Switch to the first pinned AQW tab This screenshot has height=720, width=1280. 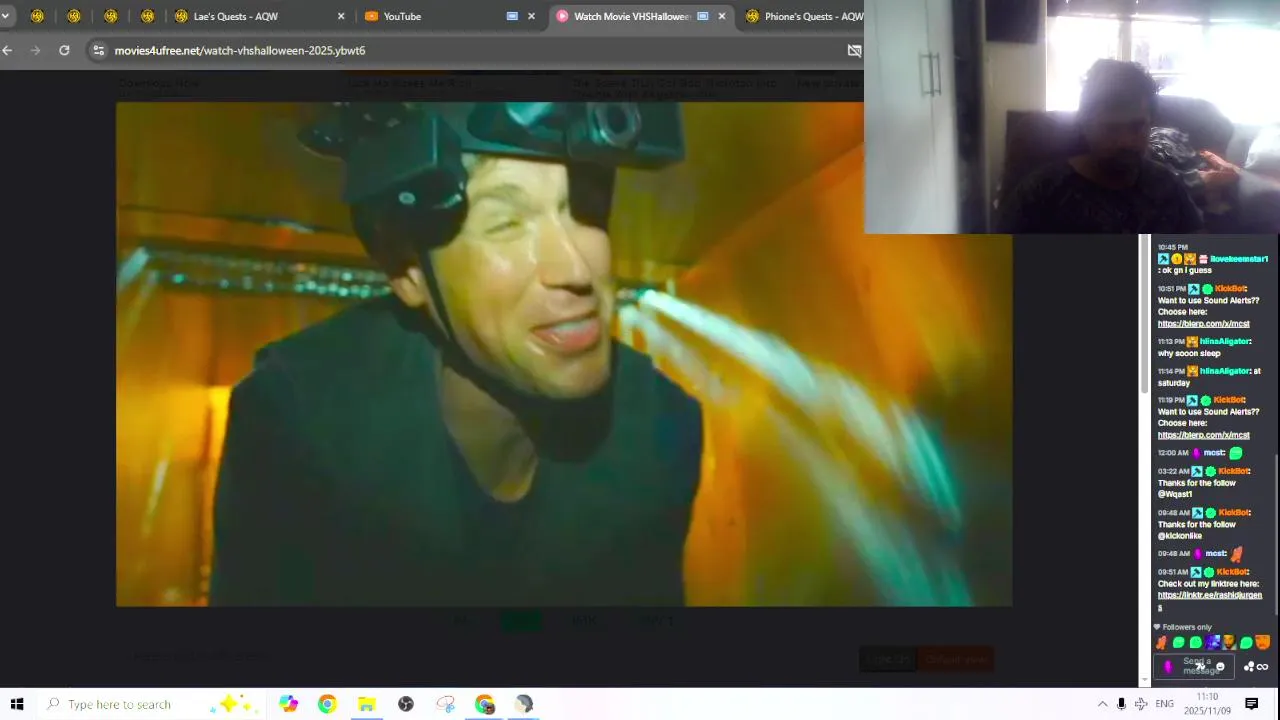click(37, 16)
